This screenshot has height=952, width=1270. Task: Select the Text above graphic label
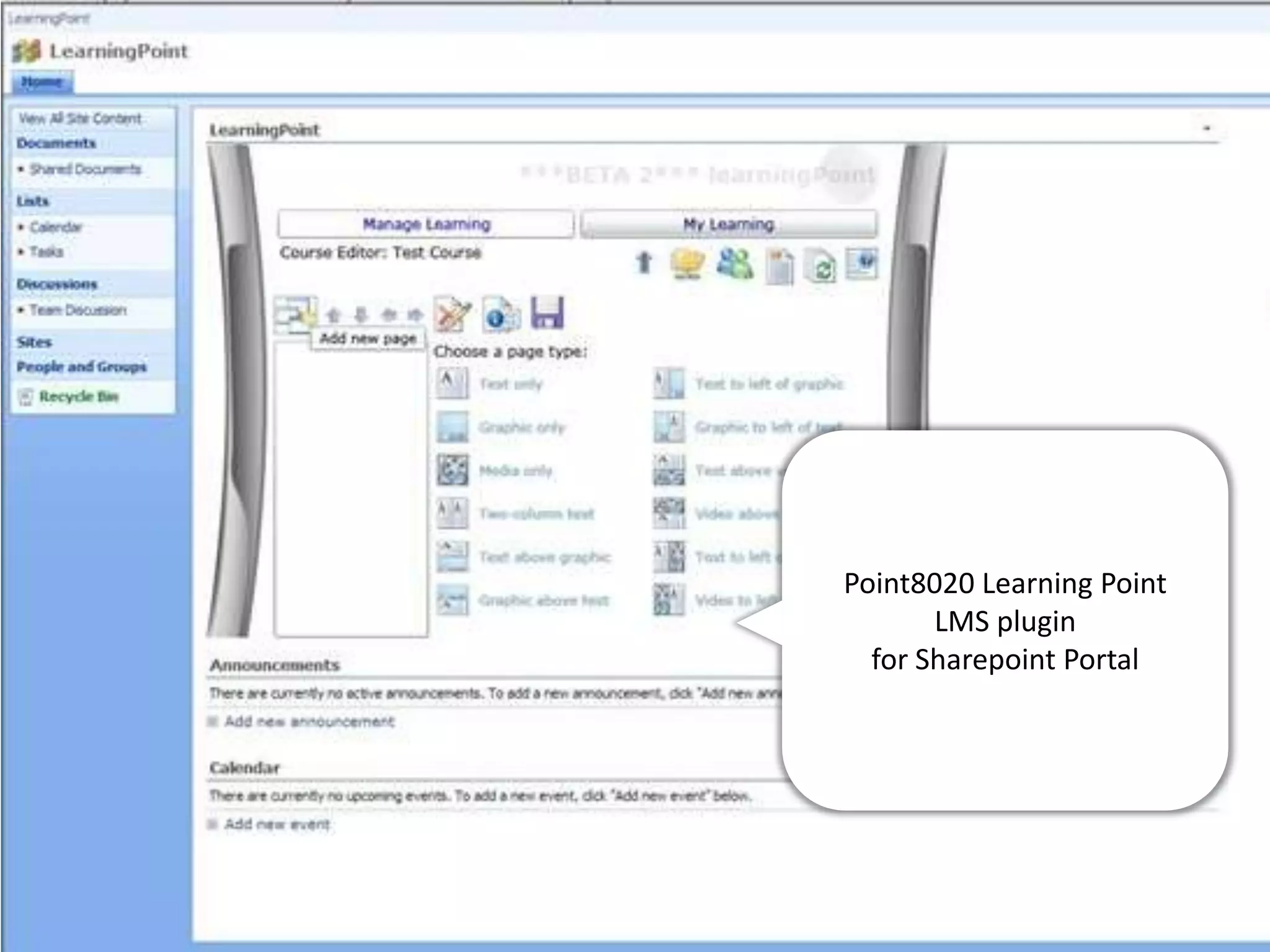tap(545, 557)
